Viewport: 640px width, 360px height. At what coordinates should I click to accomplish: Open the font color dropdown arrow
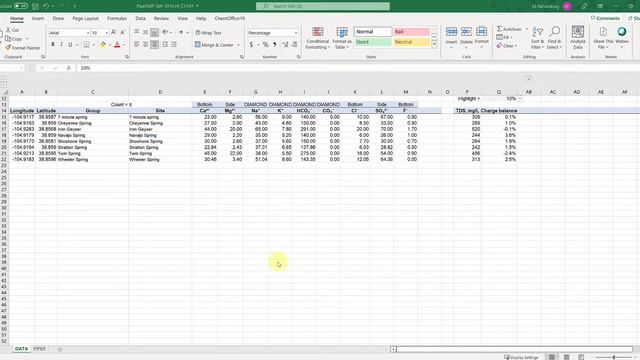tap(124, 45)
